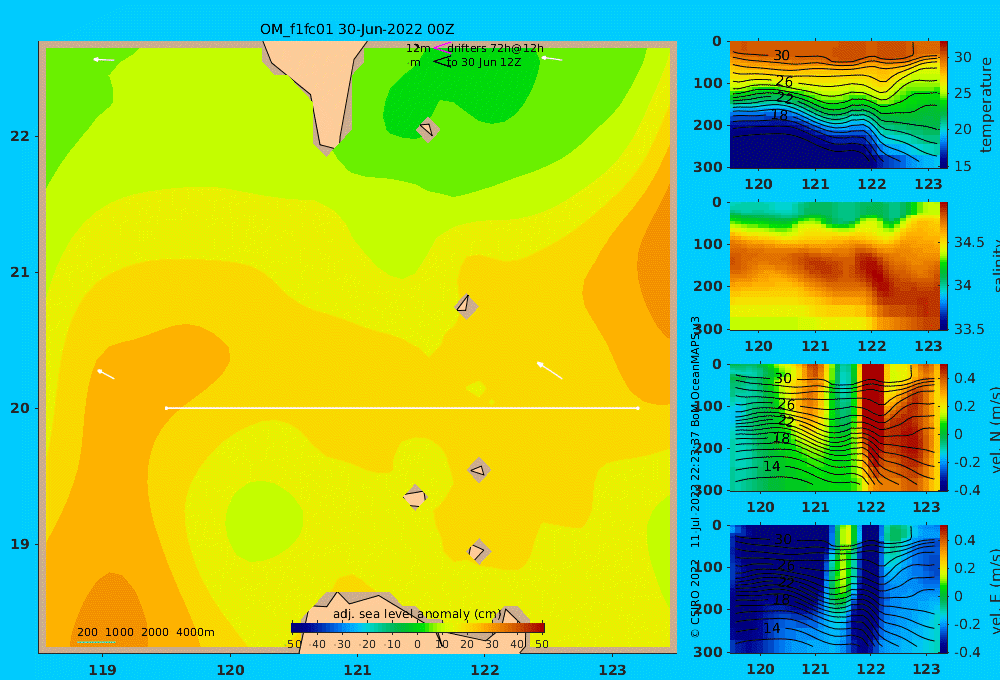Click depth tick '300' on the temperature panel
The width and height of the screenshot is (1000, 680).
click(708, 167)
